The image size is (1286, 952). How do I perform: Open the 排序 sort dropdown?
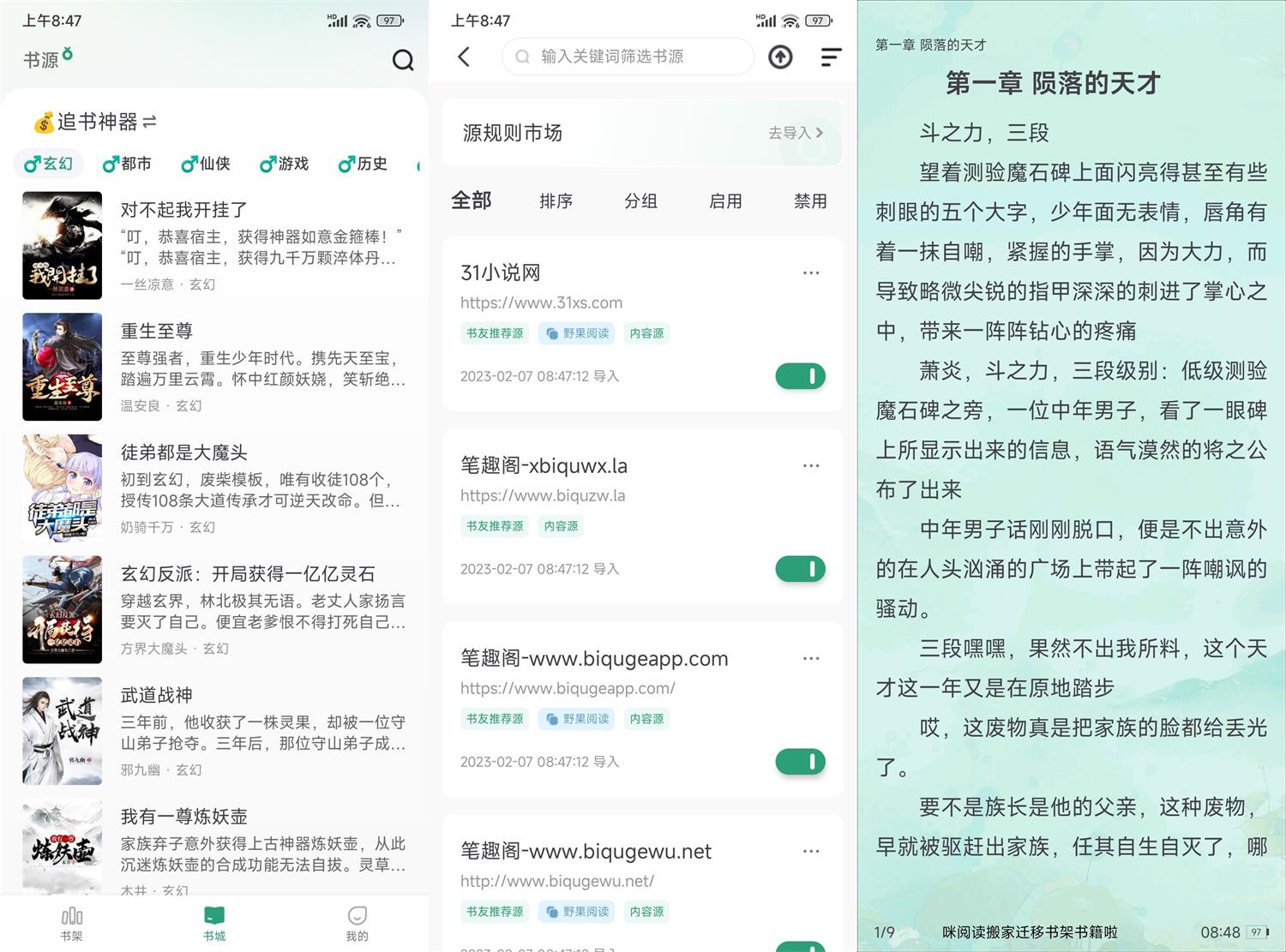point(556,201)
